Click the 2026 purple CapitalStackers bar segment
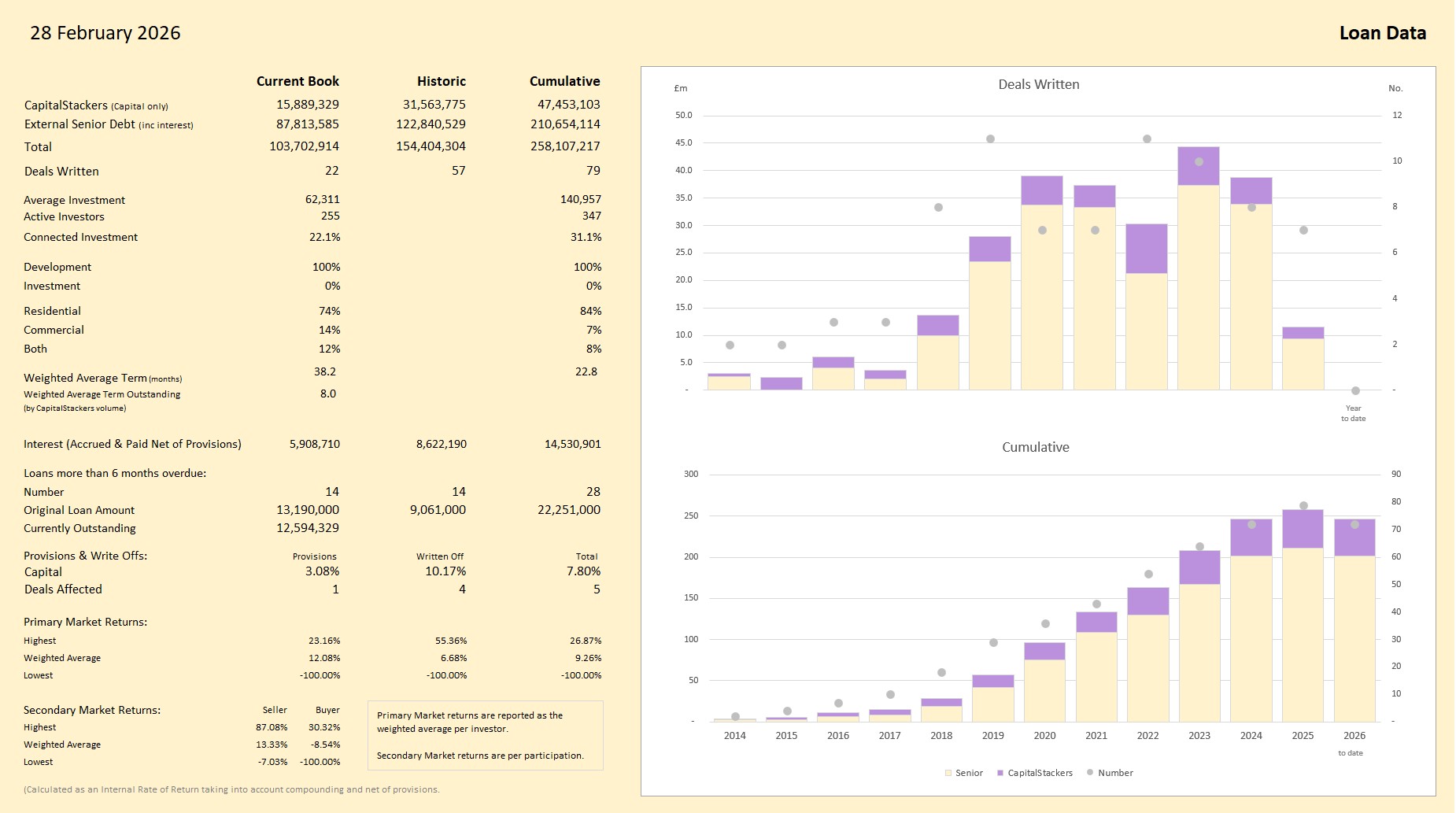Screen dimensions: 1456x813 [1354, 538]
